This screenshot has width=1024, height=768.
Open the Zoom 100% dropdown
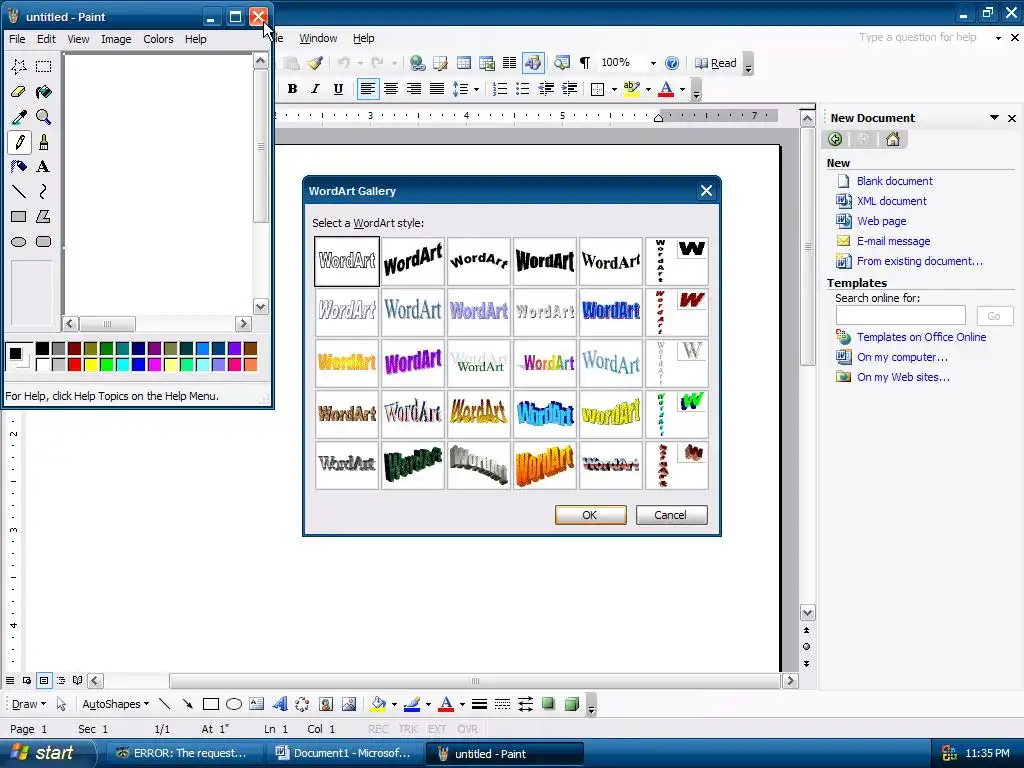(x=653, y=63)
